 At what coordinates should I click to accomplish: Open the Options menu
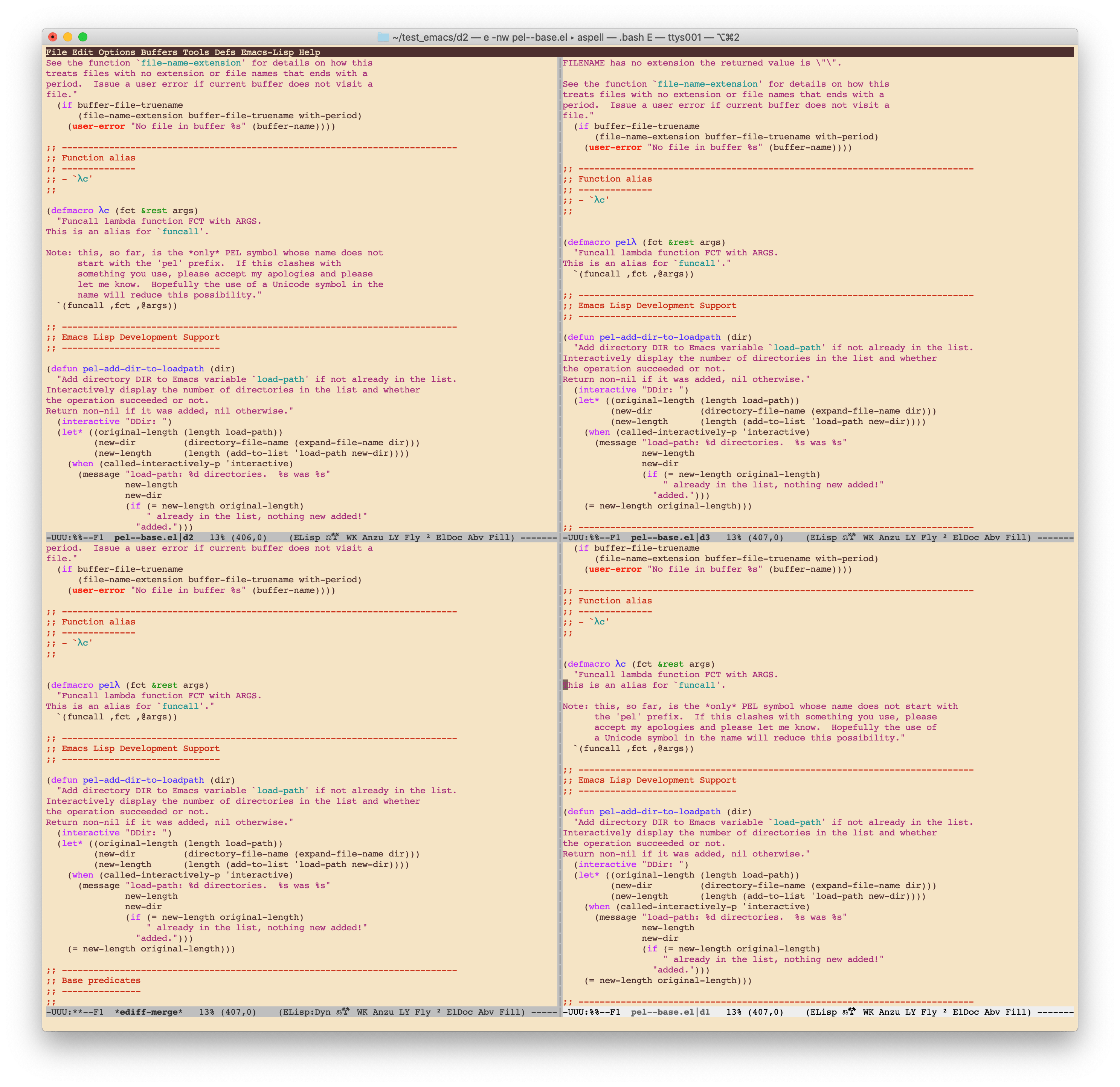pos(117,52)
